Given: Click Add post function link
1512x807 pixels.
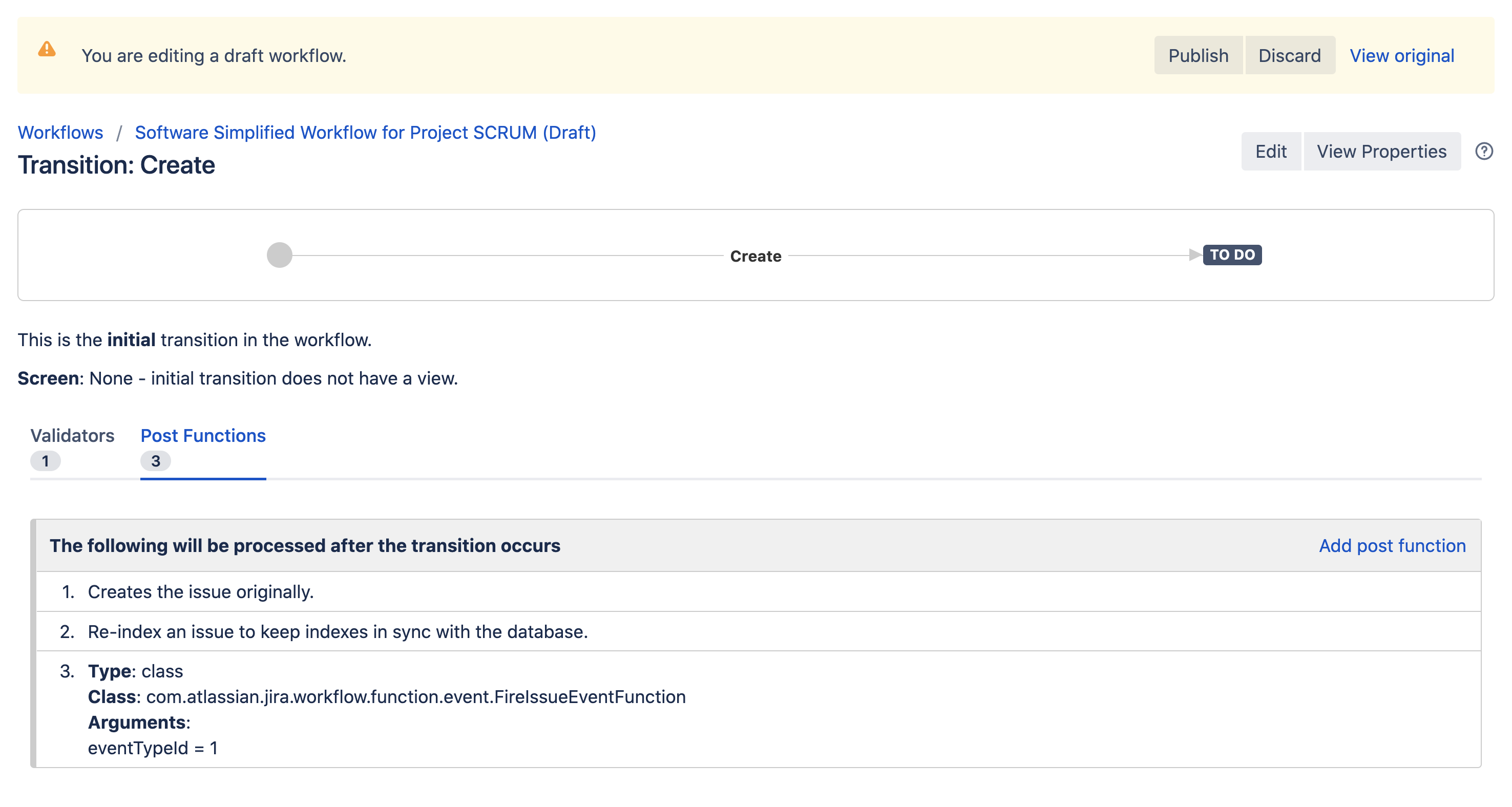Looking at the screenshot, I should click(1393, 546).
